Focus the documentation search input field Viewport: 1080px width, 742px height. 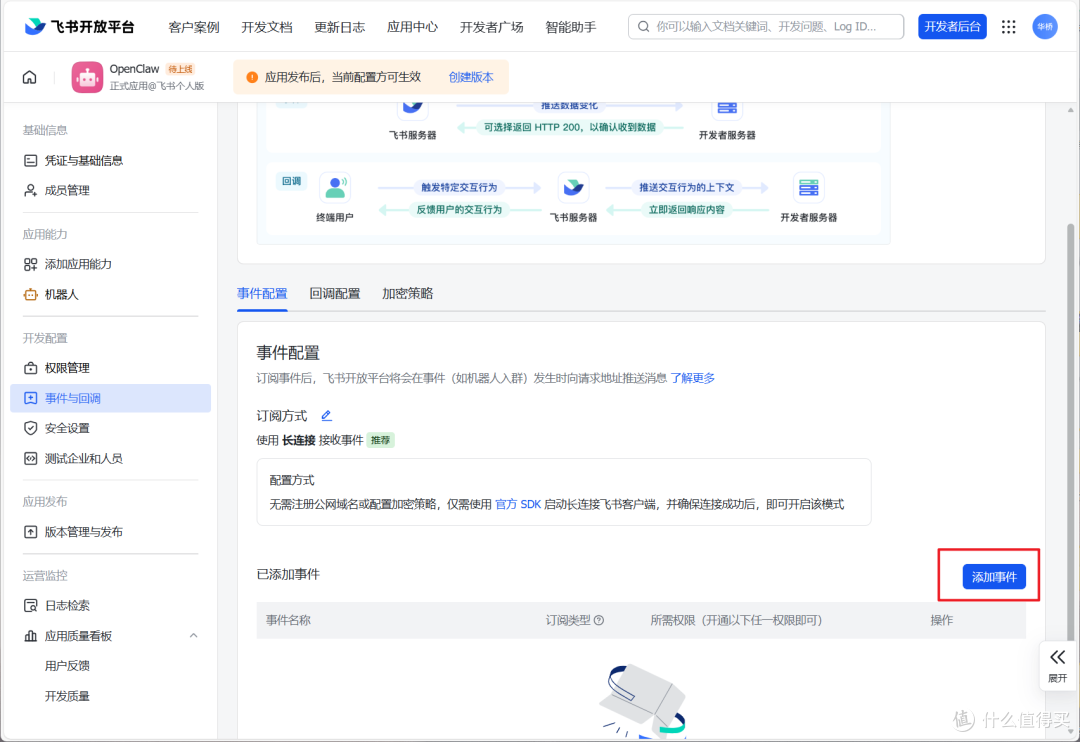pyautogui.click(x=766, y=27)
